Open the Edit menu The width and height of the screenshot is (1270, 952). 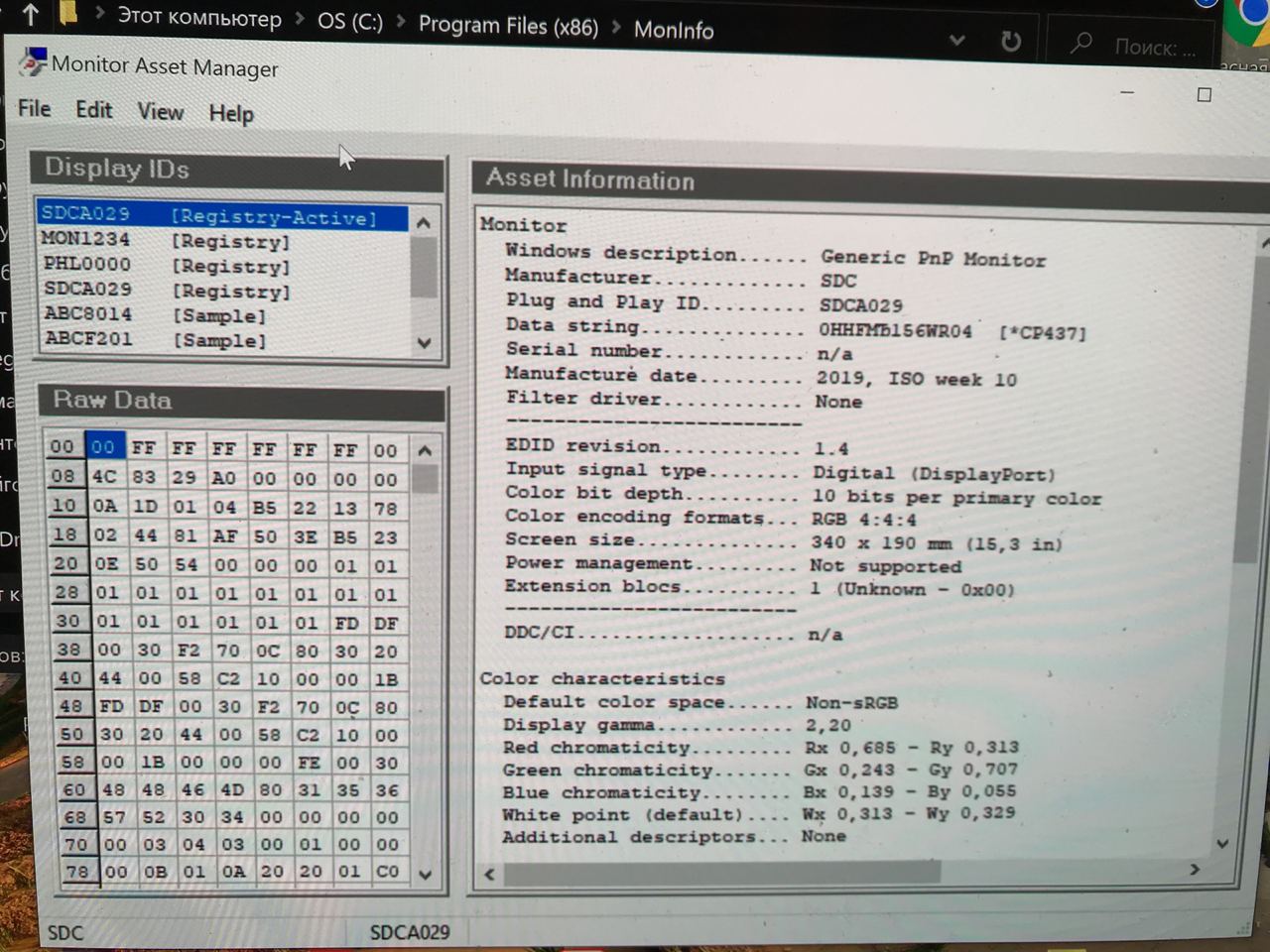click(93, 110)
